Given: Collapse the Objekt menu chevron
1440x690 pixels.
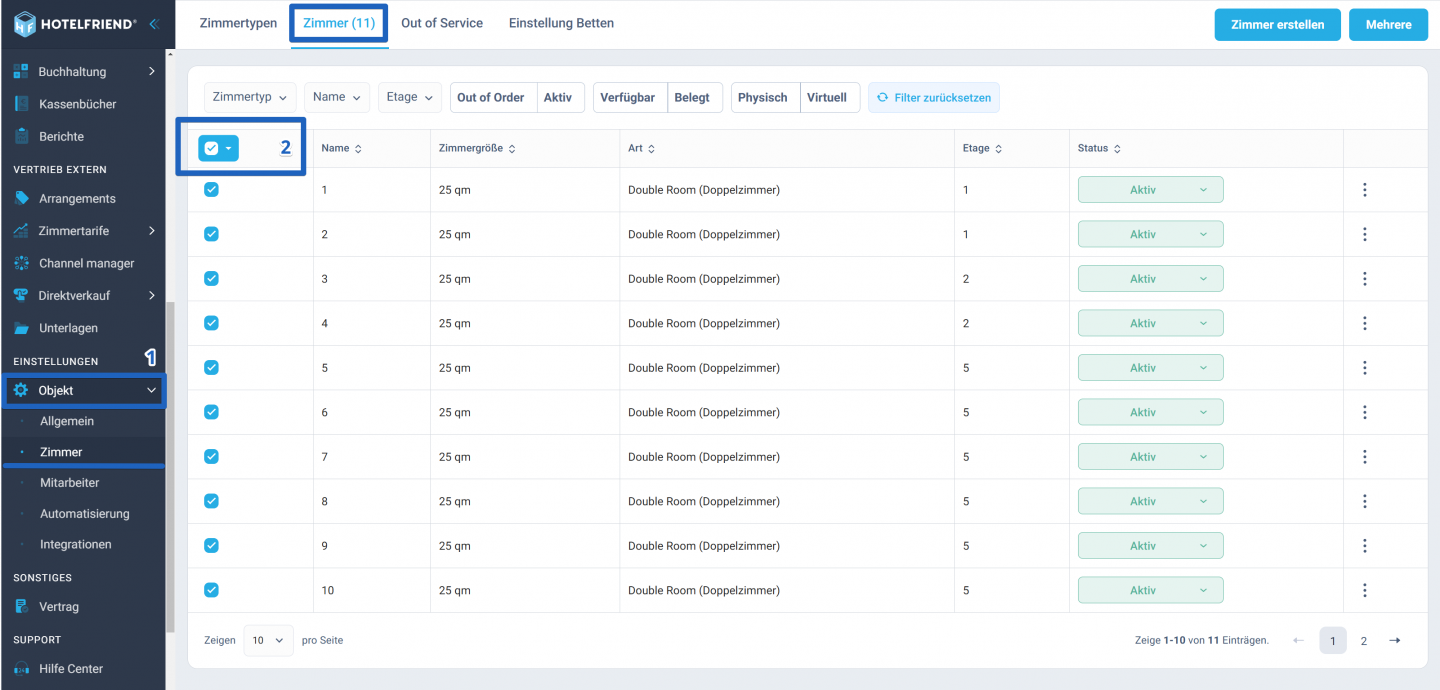Looking at the screenshot, I should 152,390.
